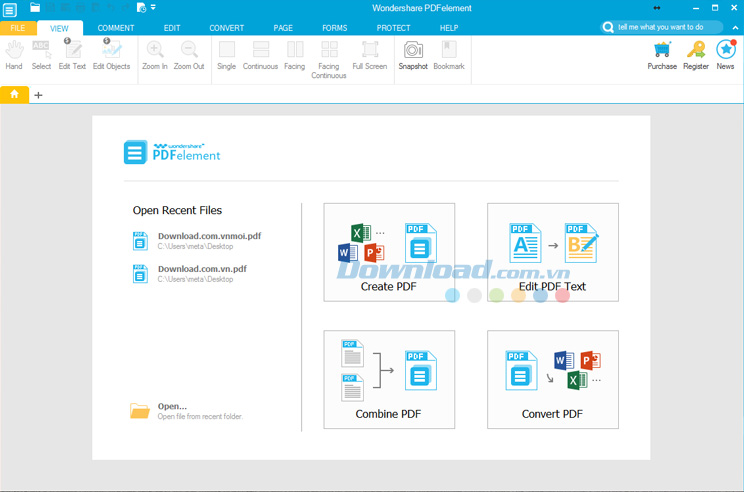
Task: Click the Wondershare PDFelement logo
Action: [172, 152]
